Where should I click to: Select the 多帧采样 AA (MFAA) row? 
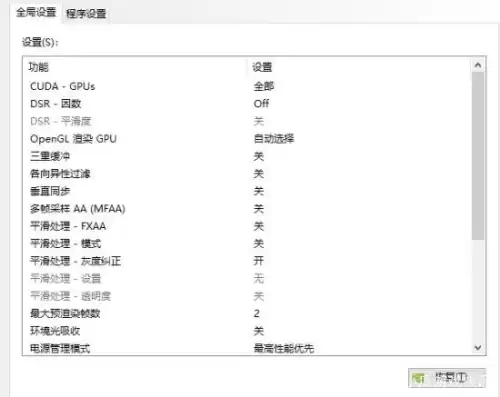(247, 209)
